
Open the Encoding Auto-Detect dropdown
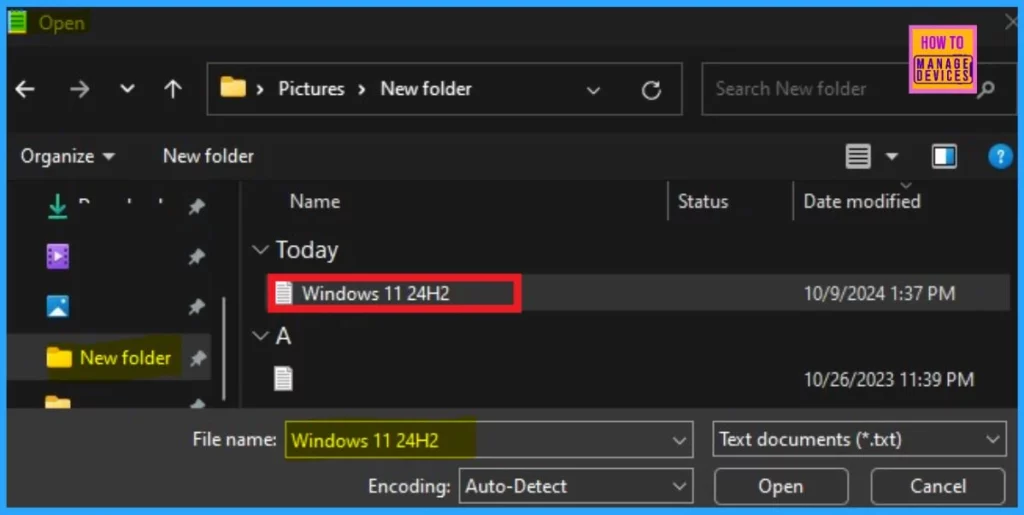575,486
